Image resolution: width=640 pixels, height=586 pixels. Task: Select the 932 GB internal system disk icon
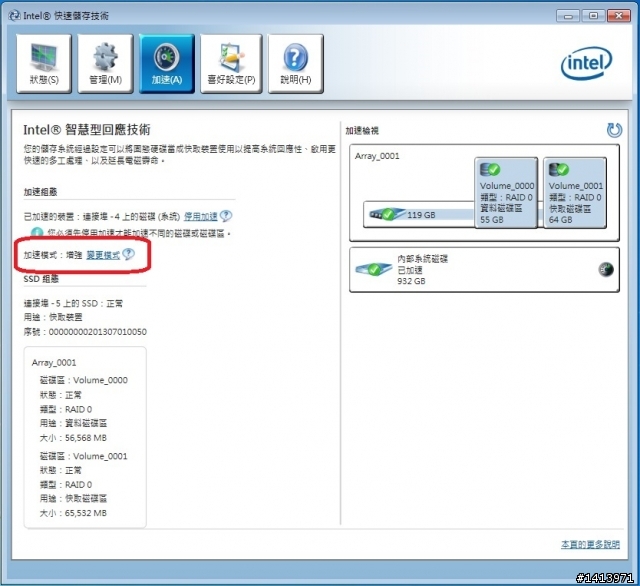pyautogui.click(x=373, y=269)
